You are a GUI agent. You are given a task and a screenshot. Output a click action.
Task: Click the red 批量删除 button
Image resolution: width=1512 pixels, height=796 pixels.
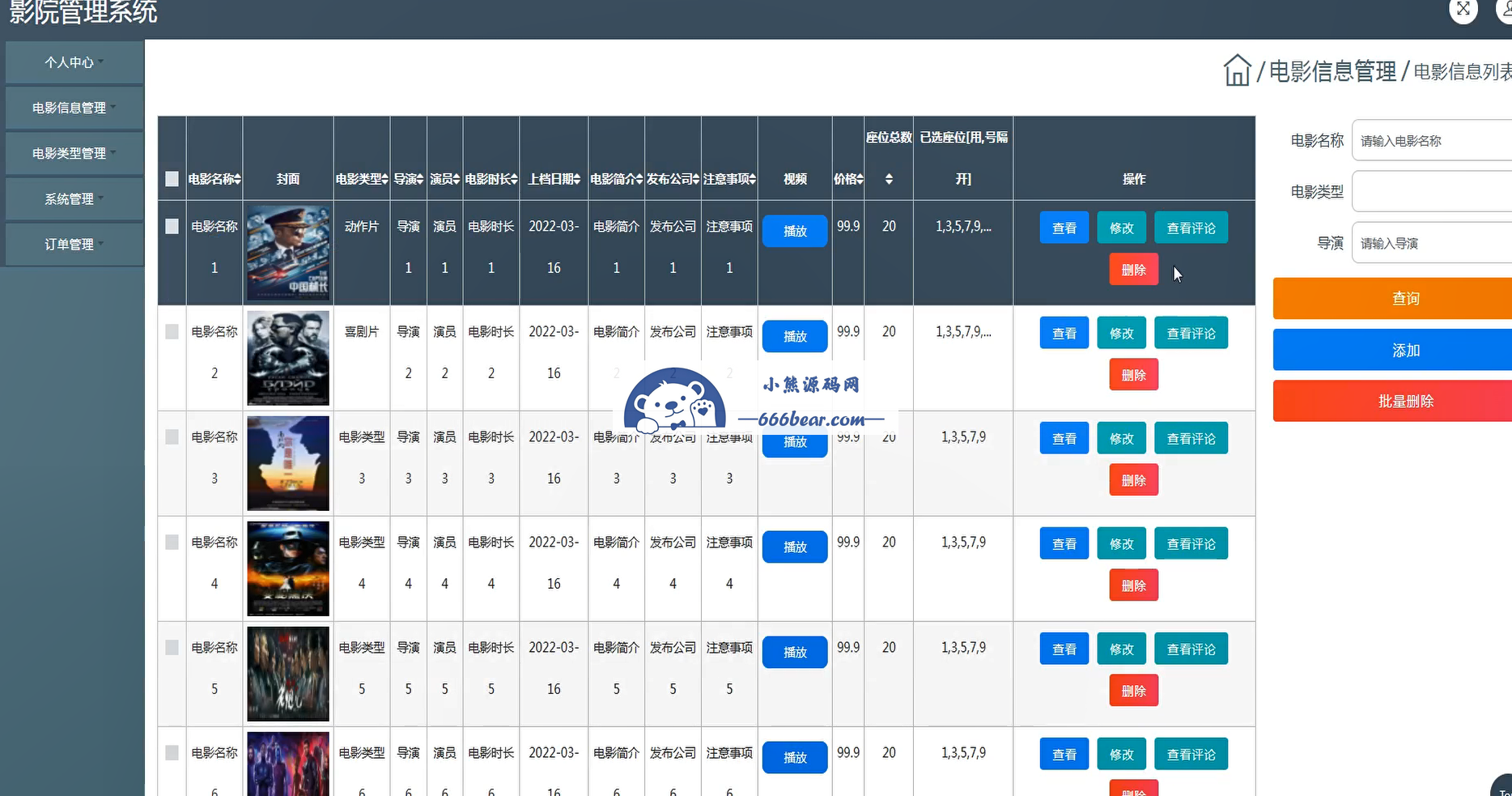pyautogui.click(x=1392, y=401)
